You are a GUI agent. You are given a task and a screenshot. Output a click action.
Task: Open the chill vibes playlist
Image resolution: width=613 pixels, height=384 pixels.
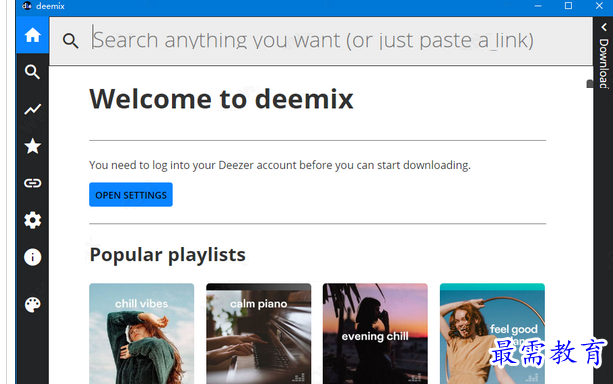142,334
